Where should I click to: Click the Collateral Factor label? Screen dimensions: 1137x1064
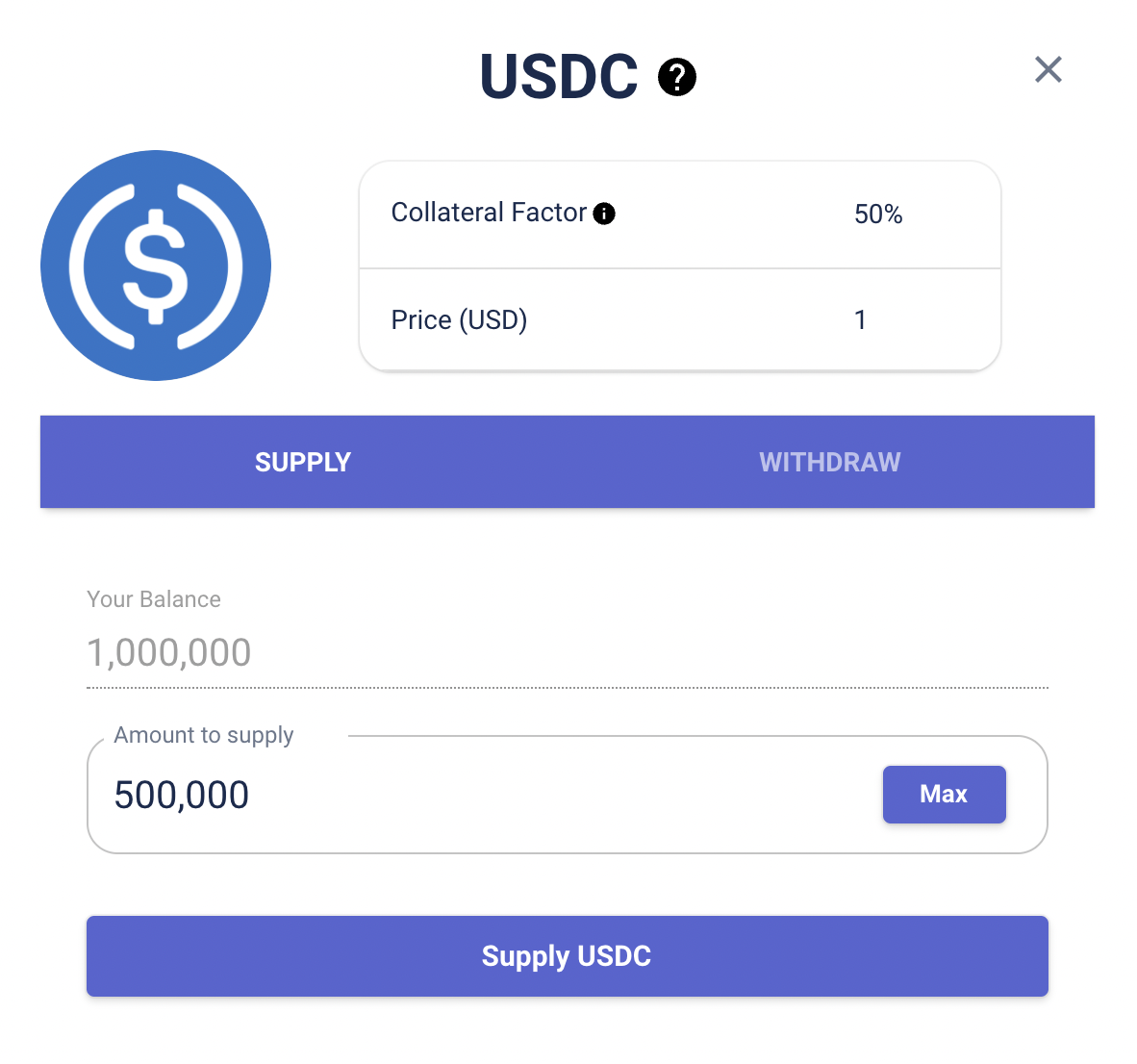coord(489,213)
